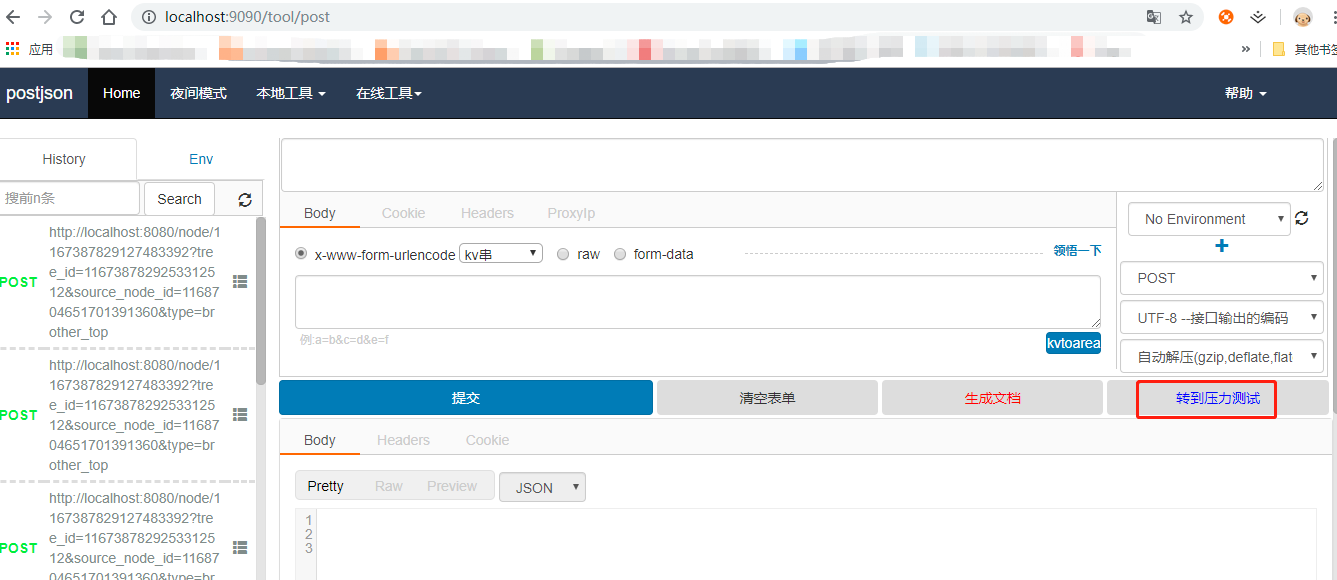Screen dimensions: 1337x580
Task: Refresh the history list with the reload icon
Action: click(245, 200)
